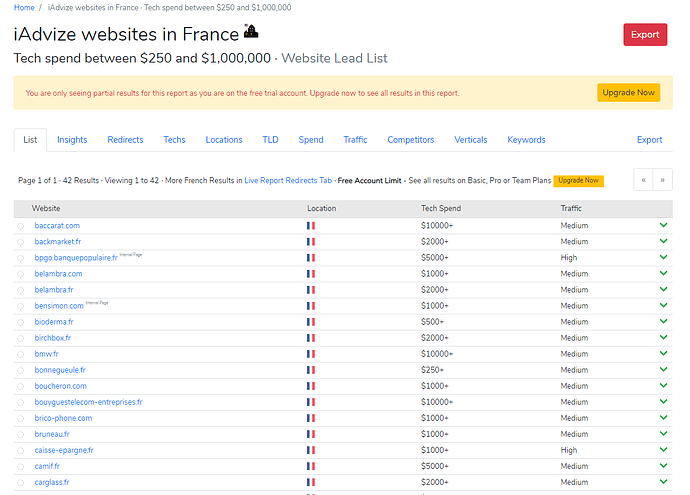
Task: Expand the bioderma.fr row chevron
Action: point(664,321)
